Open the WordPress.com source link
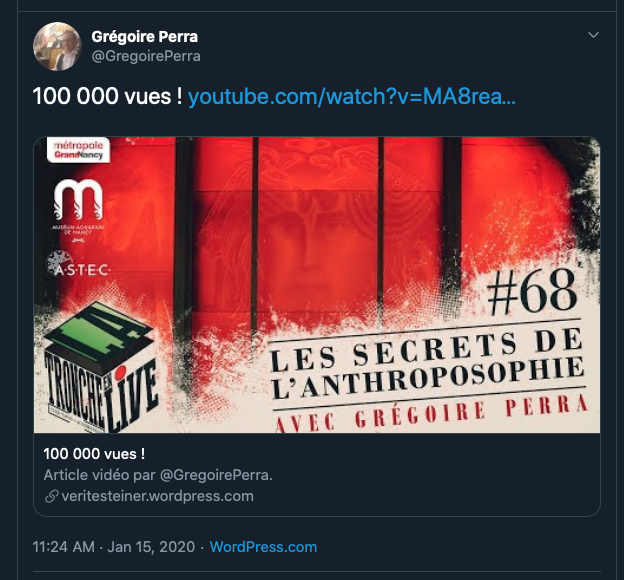Viewport: 624px width, 580px height. coord(263,547)
